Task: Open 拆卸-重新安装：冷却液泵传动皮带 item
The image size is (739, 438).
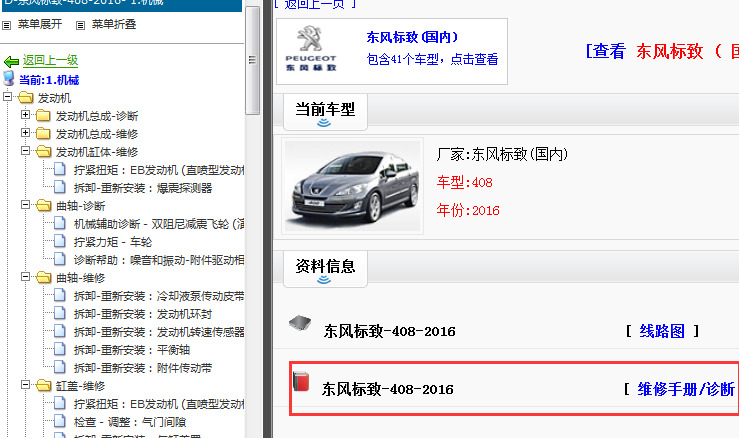Action: [x=159, y=296]
